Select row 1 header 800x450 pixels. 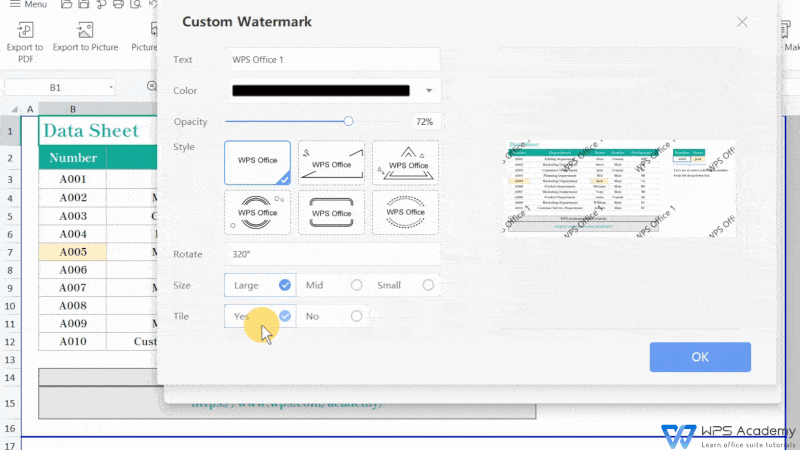[x=10, y=131]
